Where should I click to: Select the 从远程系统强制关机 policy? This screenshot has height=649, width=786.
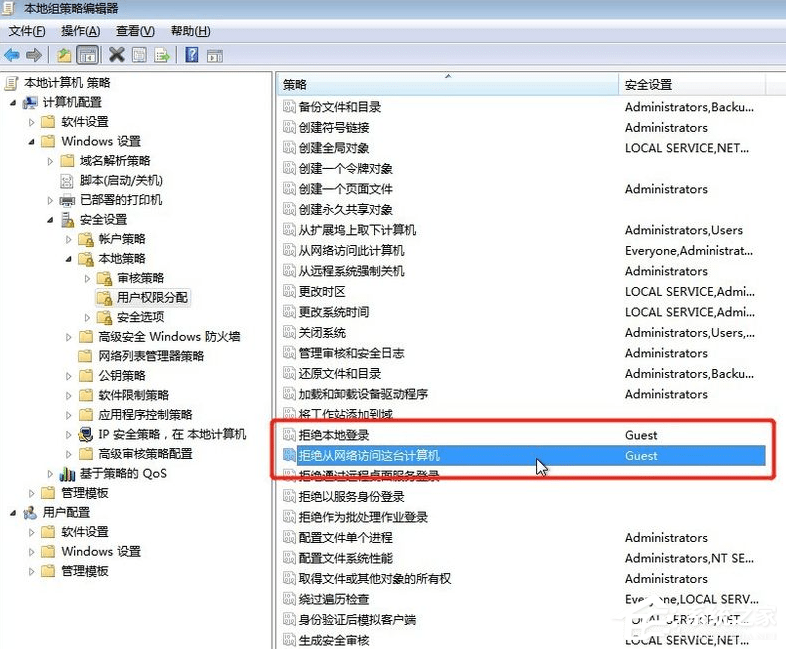[x=351, y=271]
